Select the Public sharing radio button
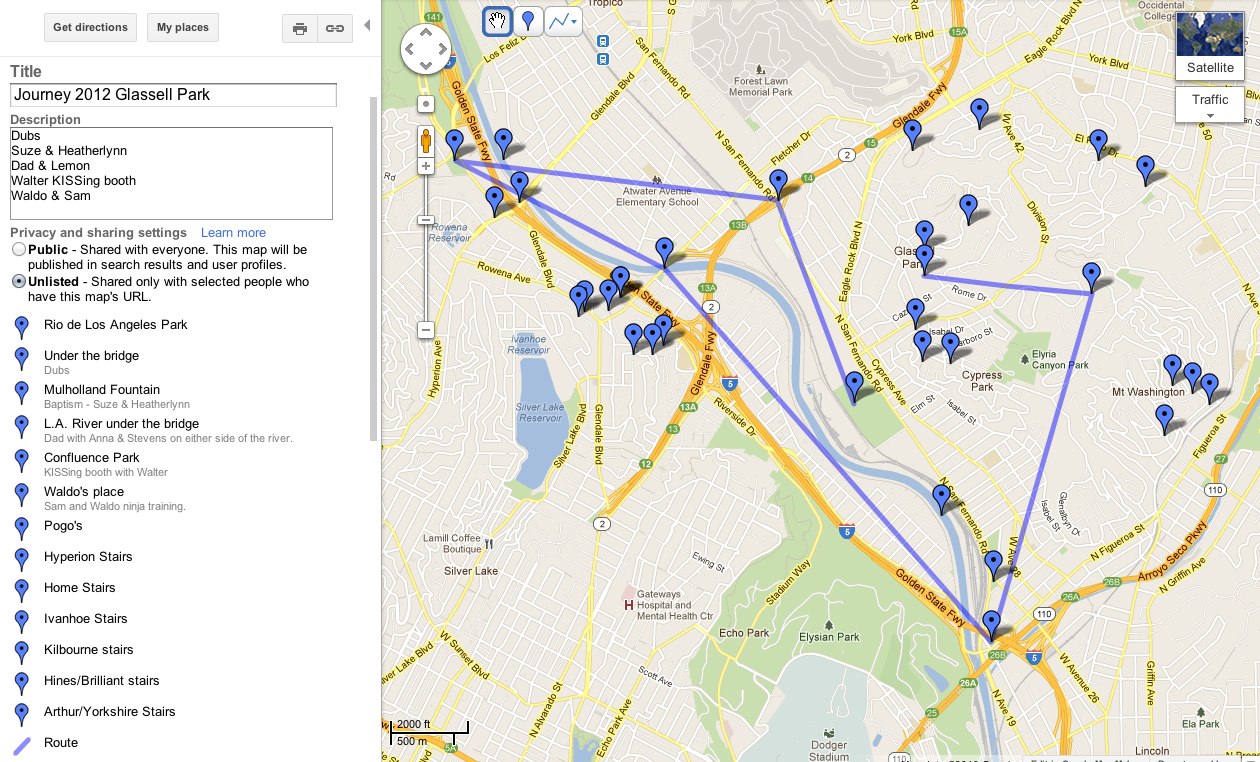This screenshot has height=762, width=1260. (18, 249)
